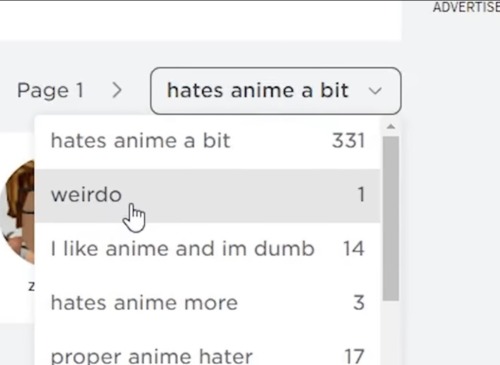Click the member count 1 beside weirdo
This screenshot has width=500, height=365.
click(361, 195)
